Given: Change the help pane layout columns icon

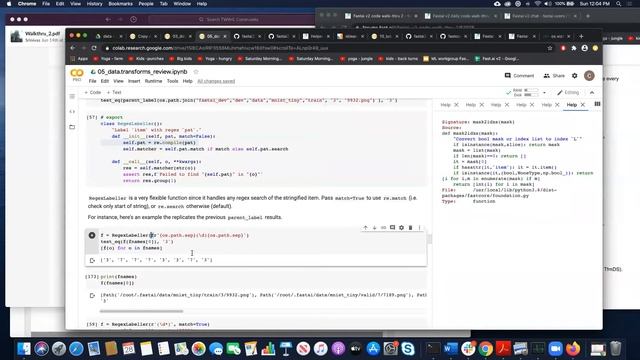Looking at the screenshot, I should click(597, 104).
